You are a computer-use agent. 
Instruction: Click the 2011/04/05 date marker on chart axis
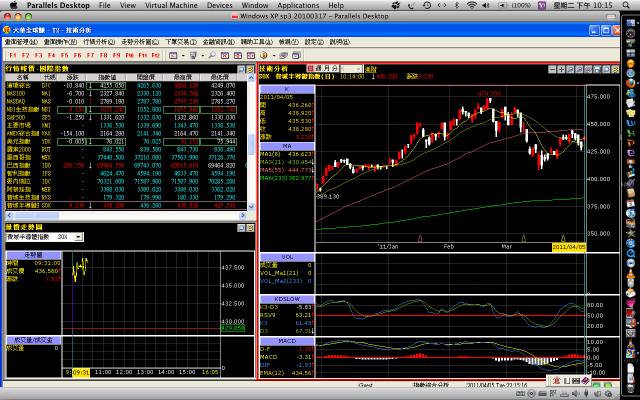click(569, 247)
